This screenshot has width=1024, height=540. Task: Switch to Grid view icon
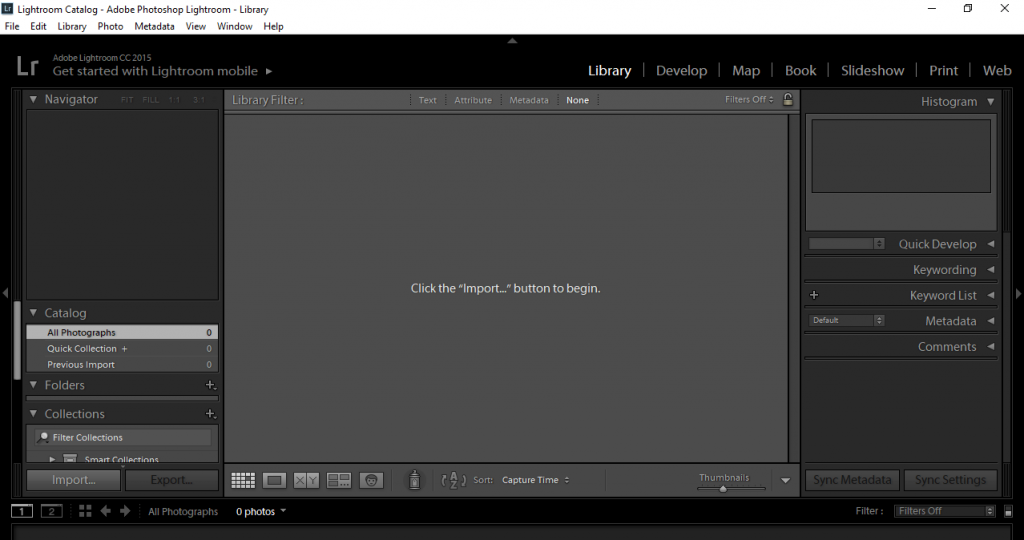[x=243, y=481]
